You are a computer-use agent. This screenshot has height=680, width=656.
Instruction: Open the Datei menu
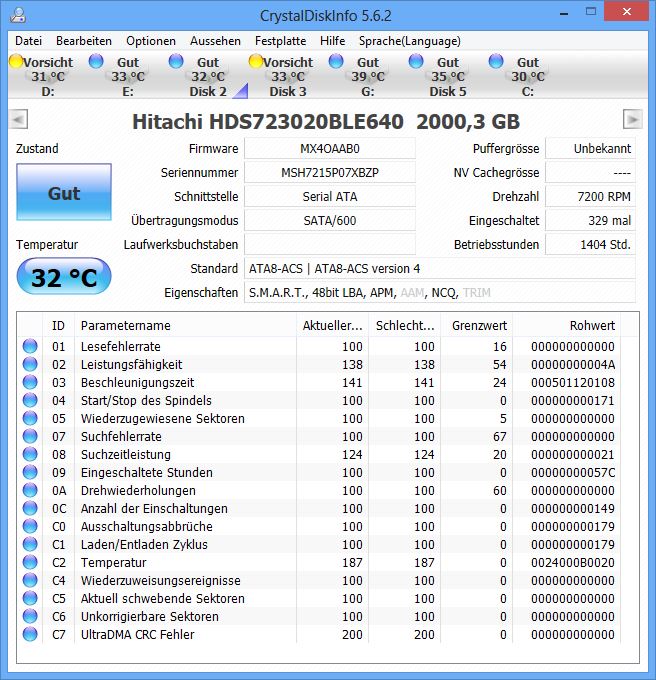(x=29, y=41)
